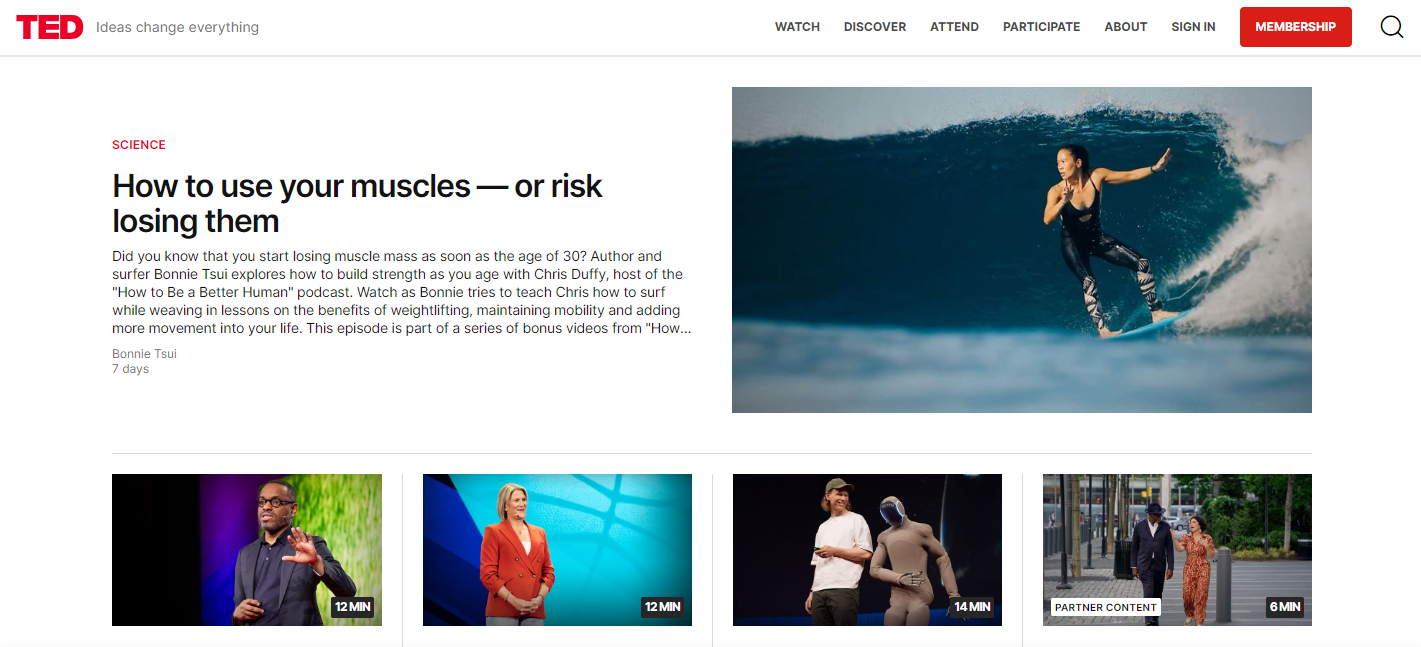This screenshot has height=647, width=1421.
Task: Open the DISCOVER menu
Action: click(x=875, y=27)
